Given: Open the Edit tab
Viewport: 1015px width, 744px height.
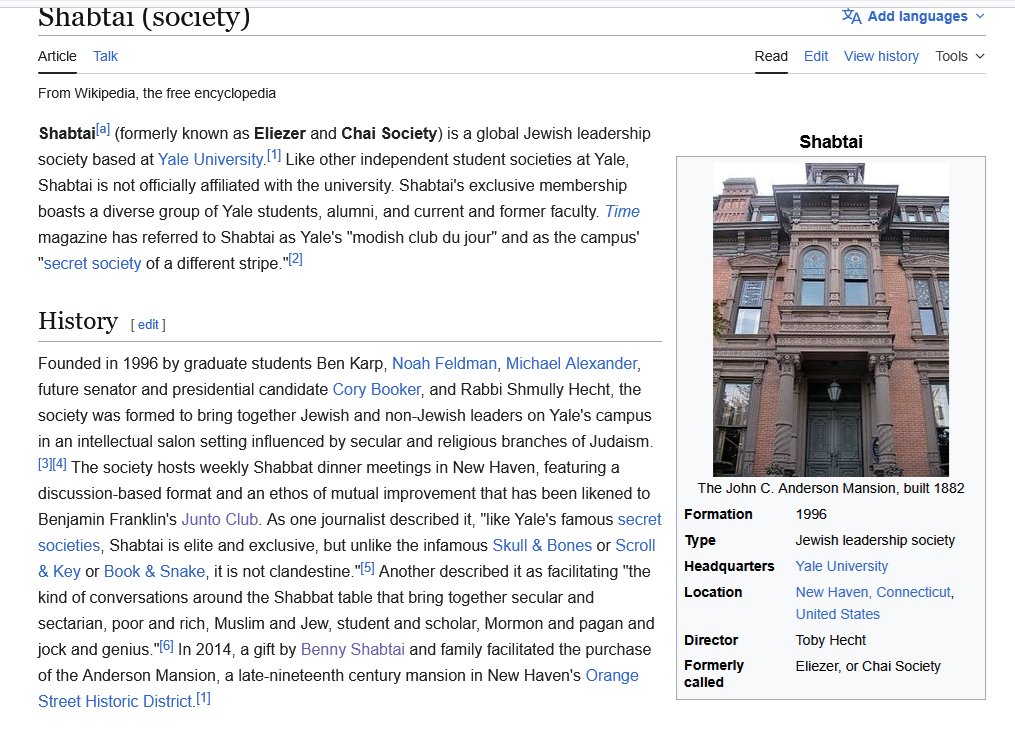Looking at the screenshot, I should (816, 56).
